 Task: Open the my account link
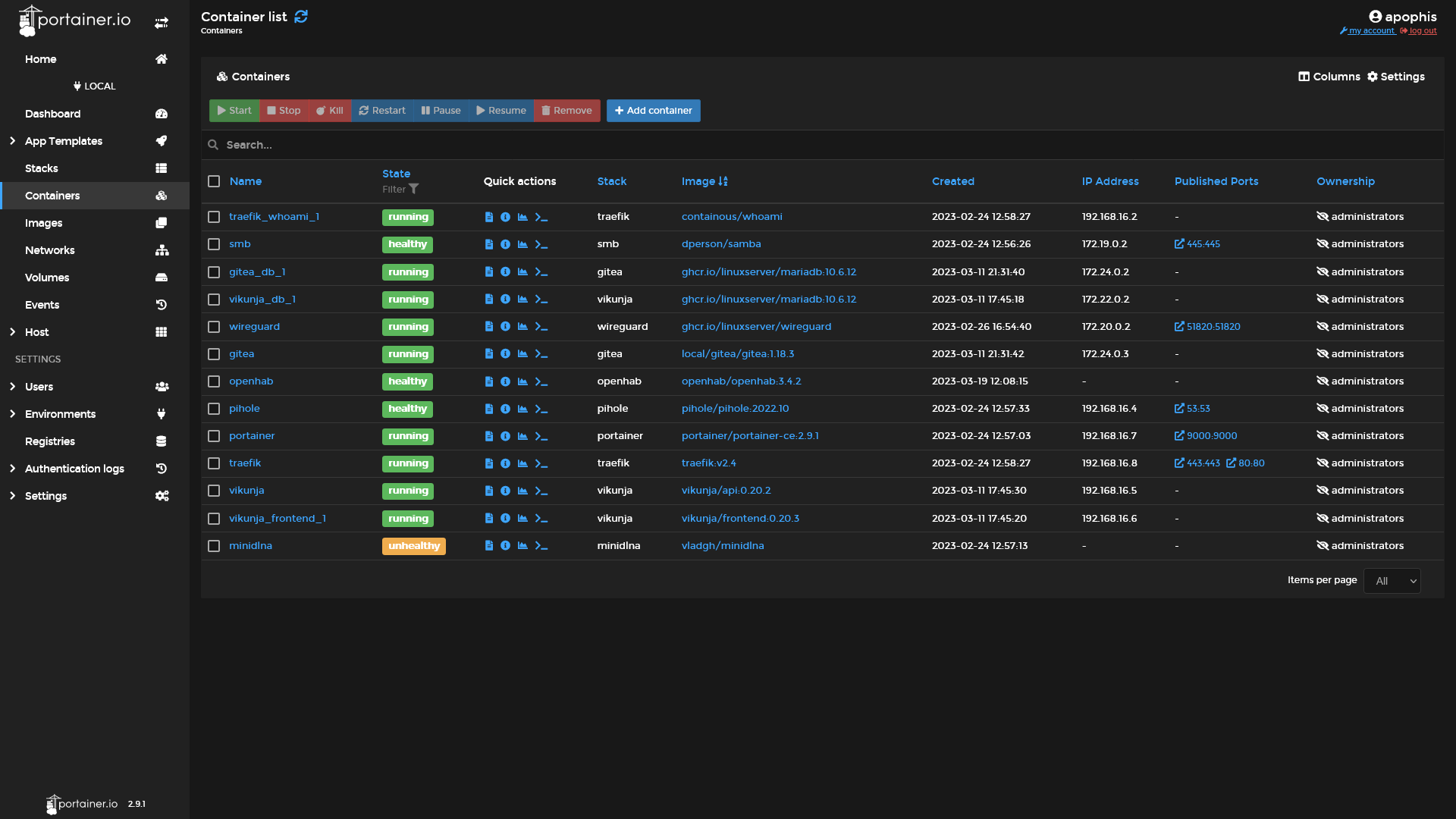pyautogui.click(x=1367, y=31)
